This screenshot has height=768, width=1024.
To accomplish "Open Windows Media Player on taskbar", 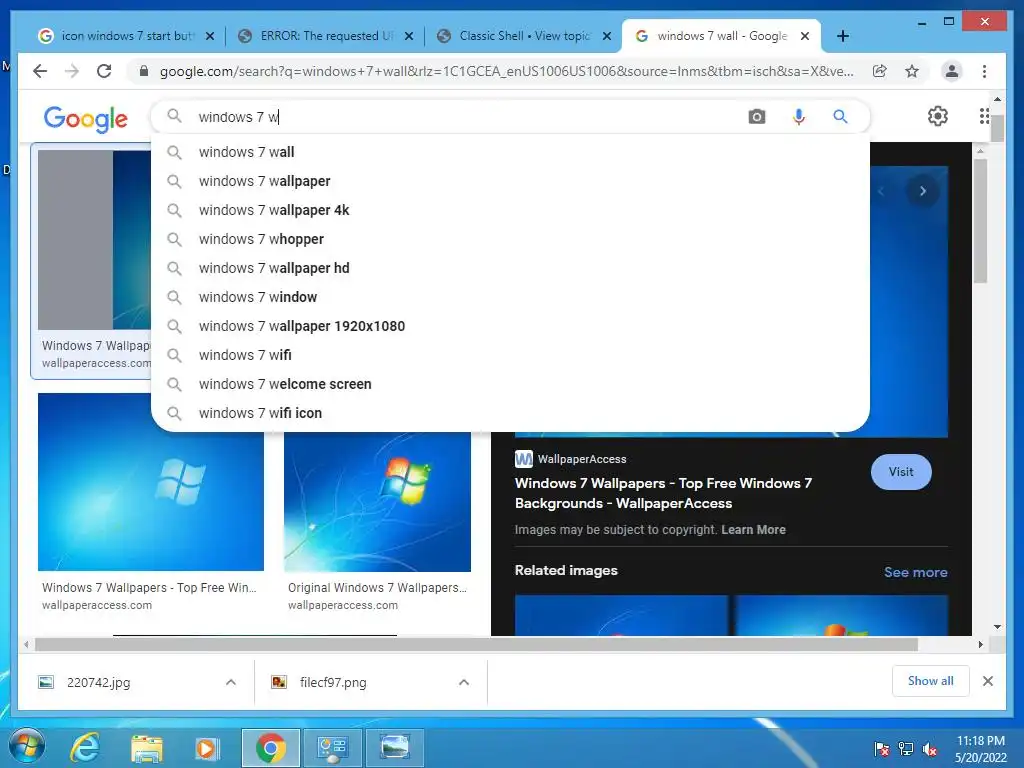I will coord(206,748).
